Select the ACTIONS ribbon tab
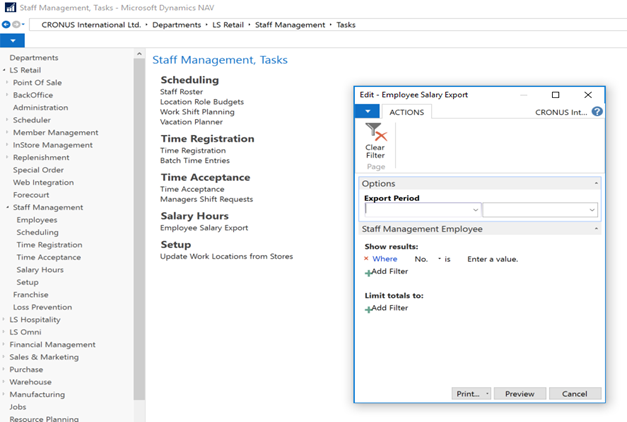This screenshot has height=422, width=627. pos(406,112)
